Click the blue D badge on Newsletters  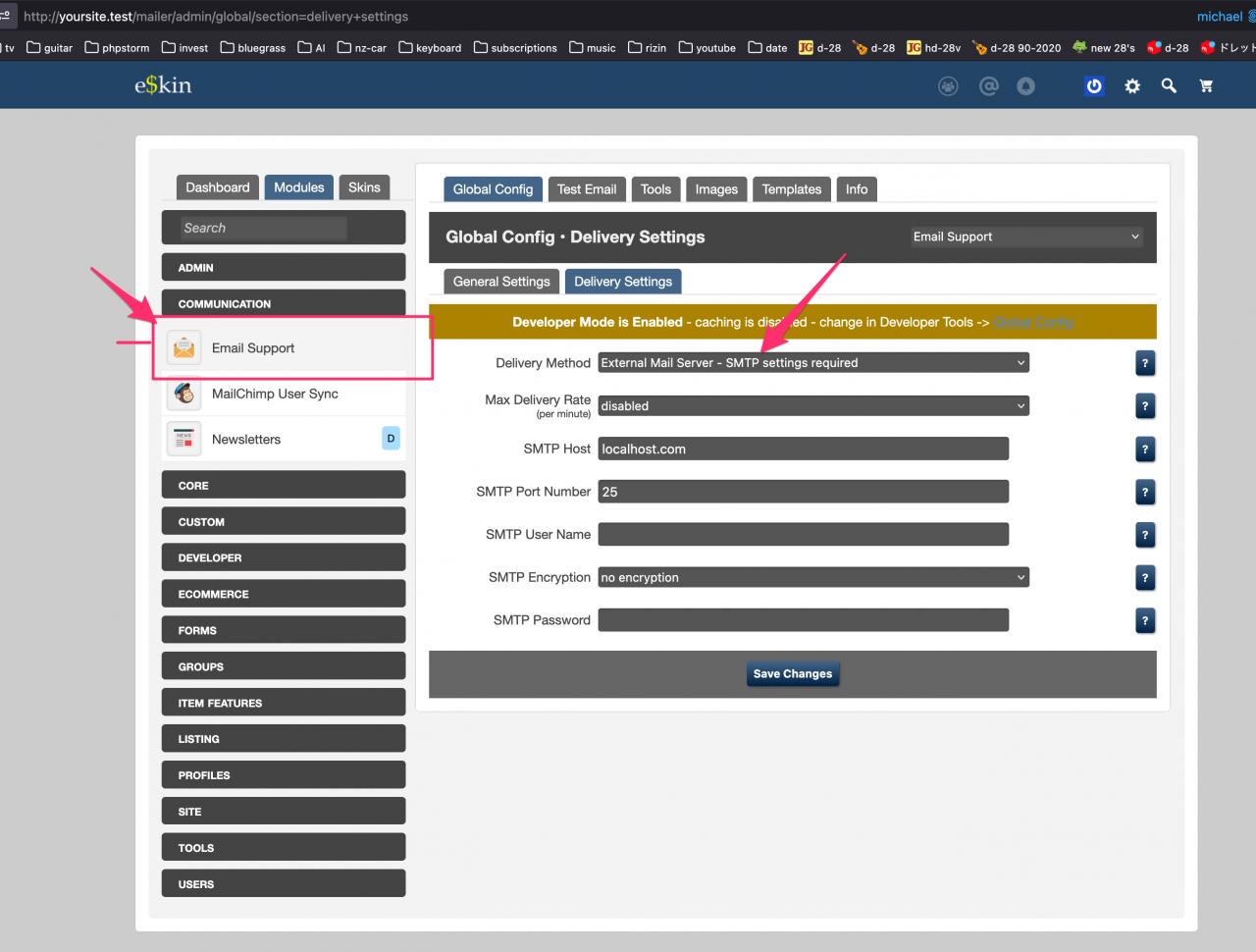click(391, 439)
